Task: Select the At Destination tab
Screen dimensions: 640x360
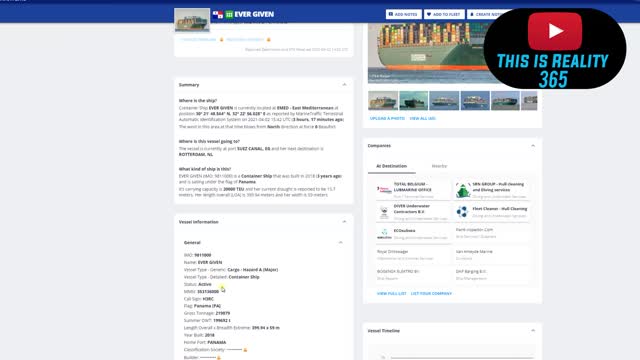Action: coord(391,166)
